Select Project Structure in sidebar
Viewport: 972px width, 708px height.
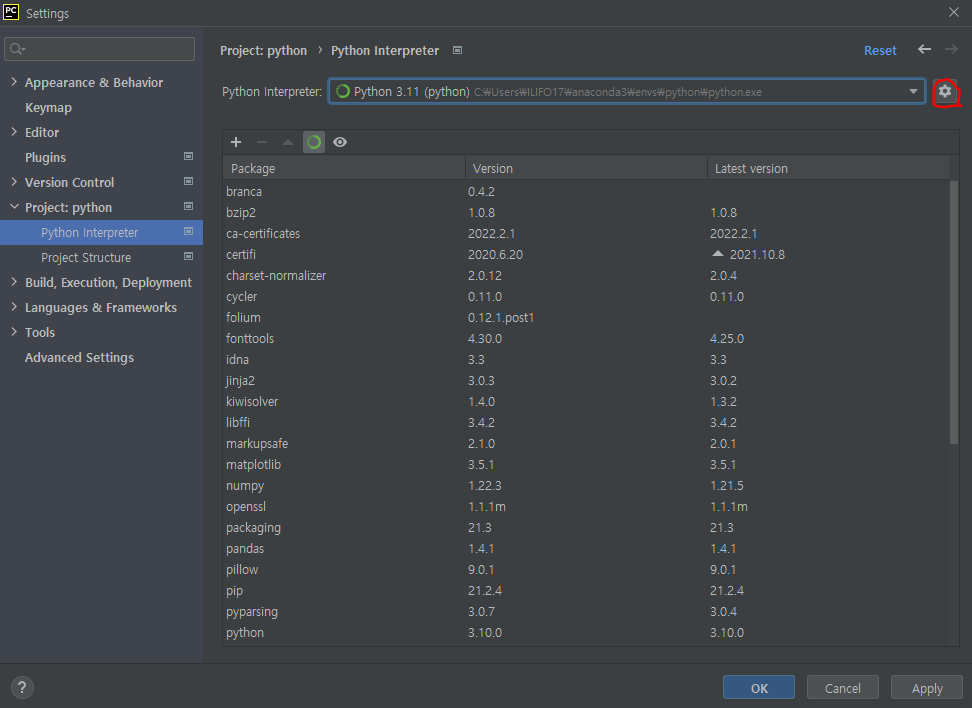pyautogui.click(x=86, y=257)
